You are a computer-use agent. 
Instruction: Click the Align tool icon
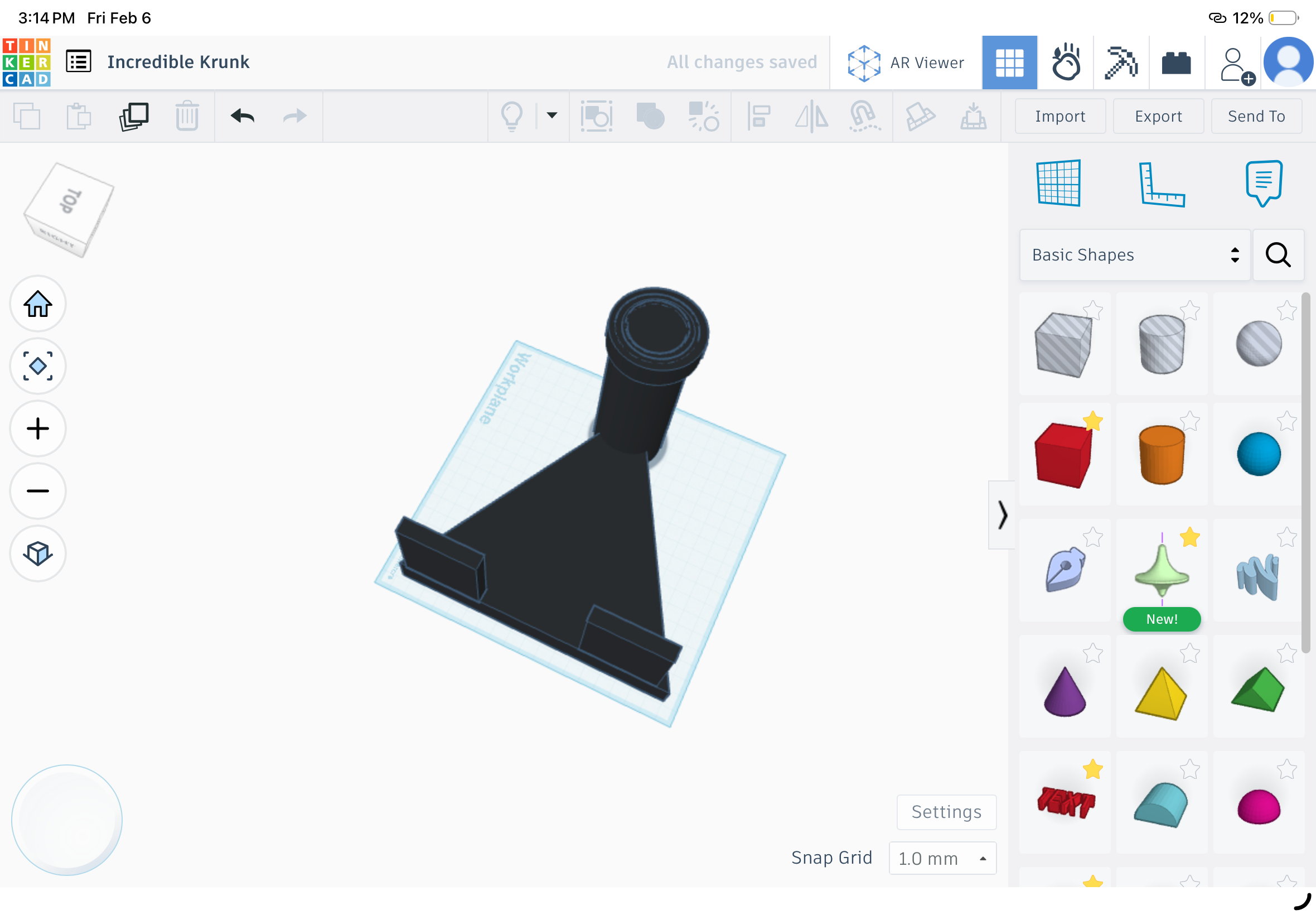[x=758, y=117]
